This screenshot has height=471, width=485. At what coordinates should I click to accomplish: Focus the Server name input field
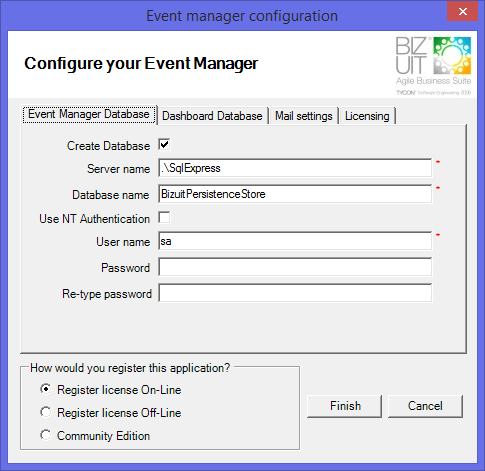point(295,168)
